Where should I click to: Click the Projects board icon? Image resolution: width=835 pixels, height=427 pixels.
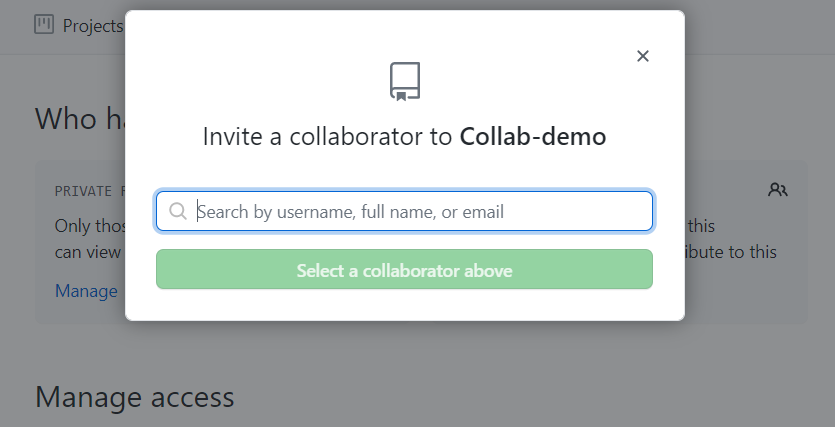point(44,25)
